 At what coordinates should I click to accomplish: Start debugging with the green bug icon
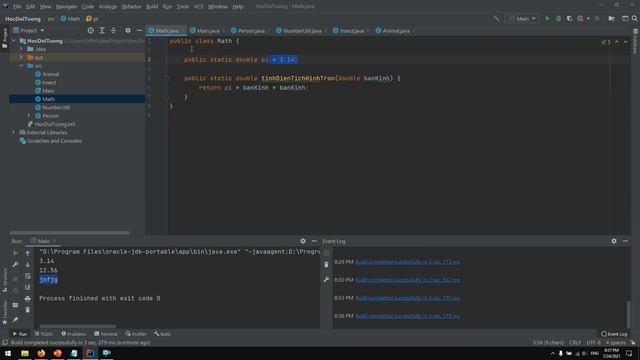pyautogui.click(x=558, y=19)
